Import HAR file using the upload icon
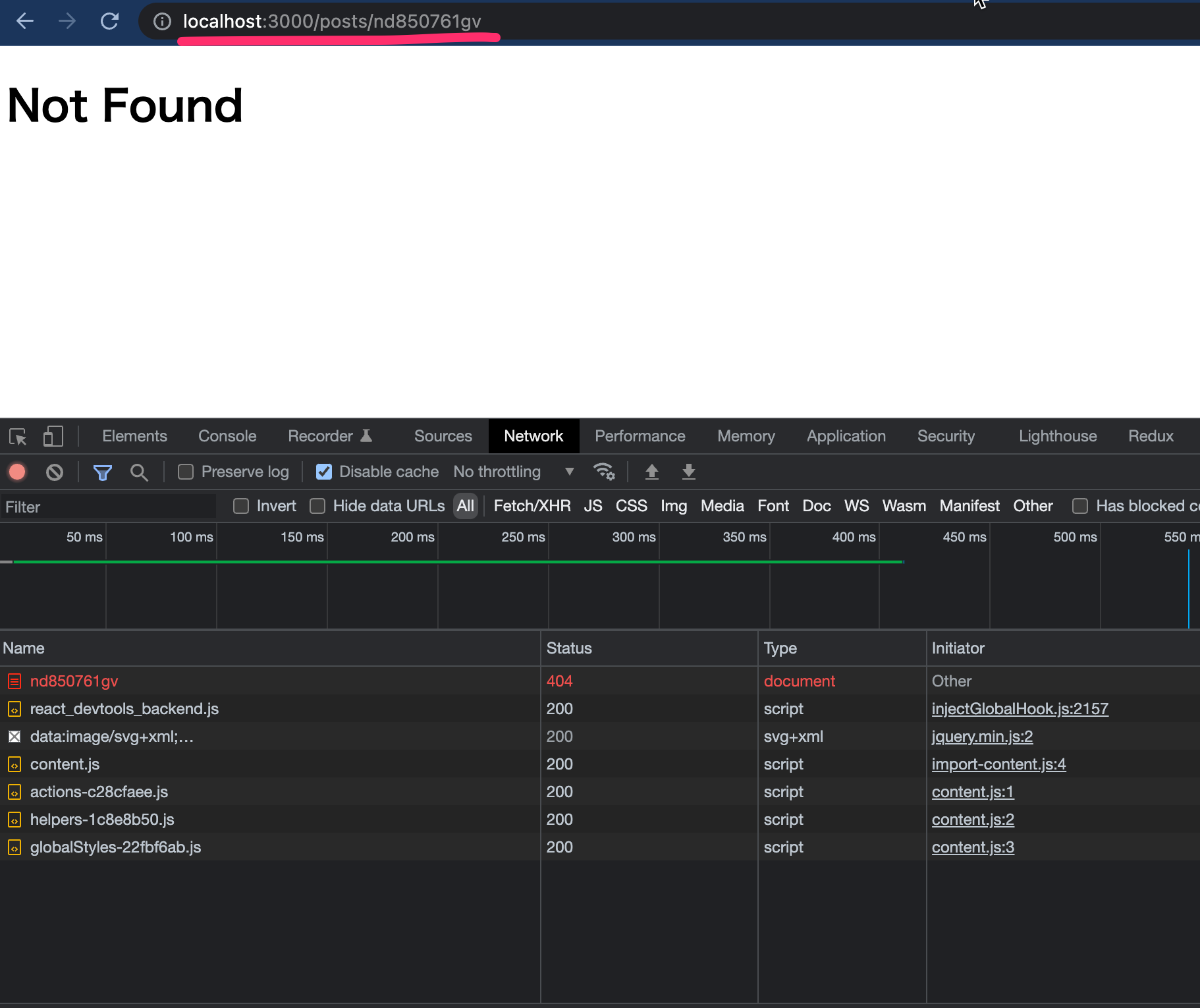Screen dimensions: 1200x1008 652,472
